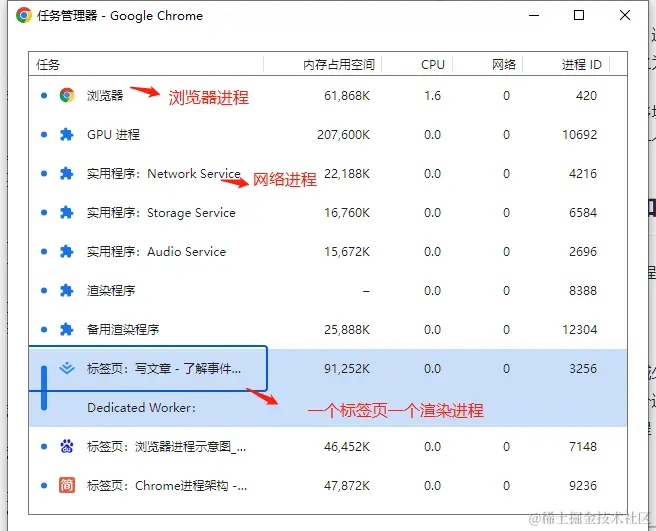Viewport: 656px width, 531px height.
Task: Maximize the 任务管理器 window
Action: (579, 15)
